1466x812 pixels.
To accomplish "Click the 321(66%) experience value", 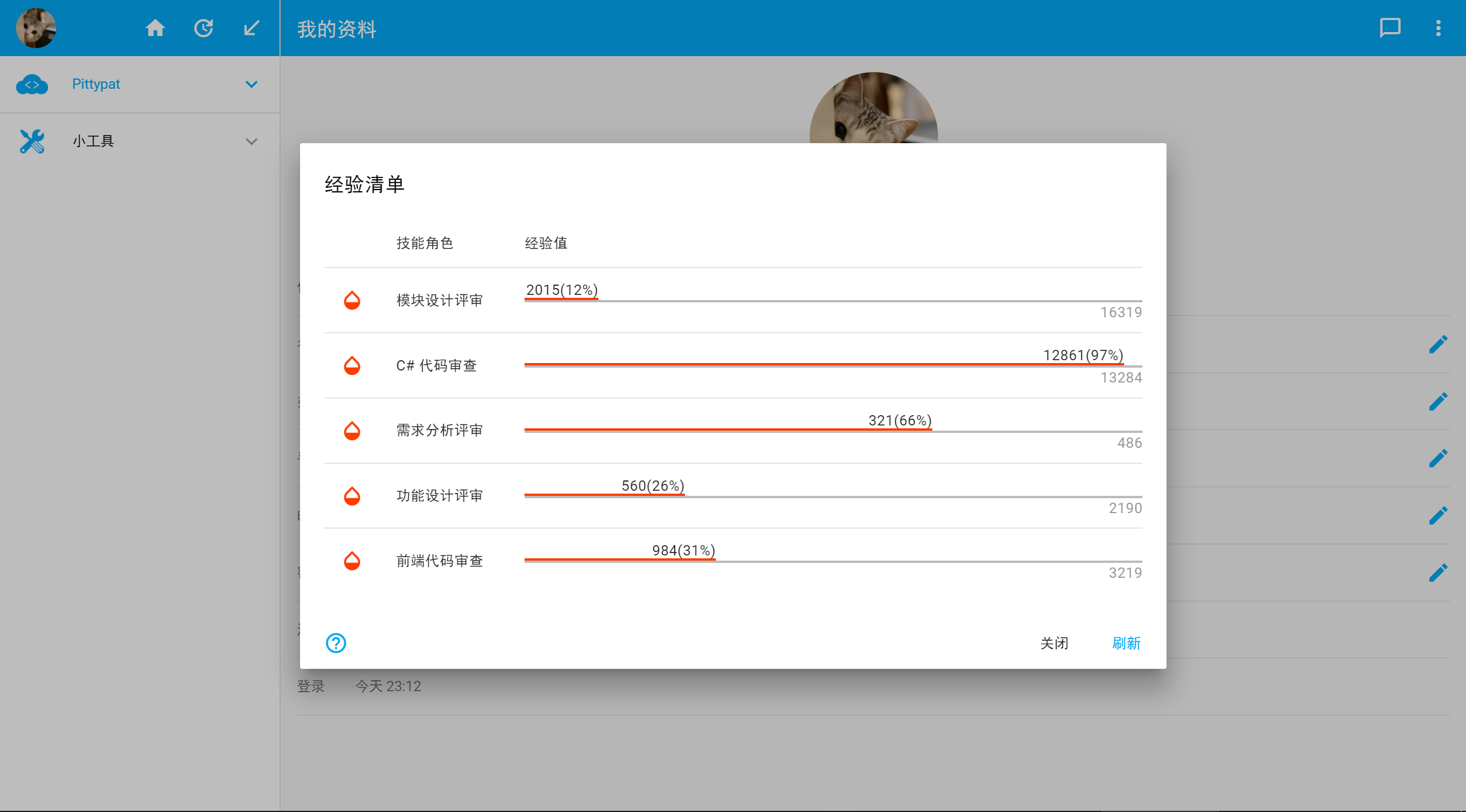I will [x=900, y=420].
